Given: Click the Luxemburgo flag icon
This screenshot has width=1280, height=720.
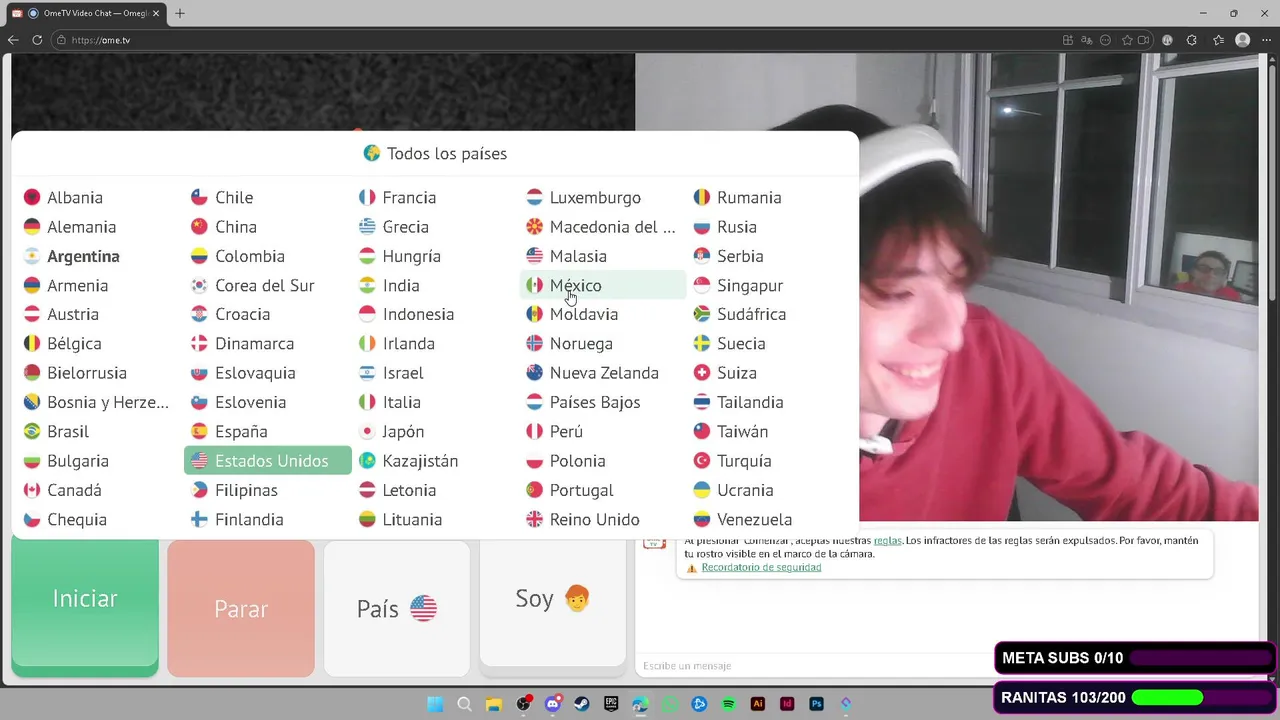Looking at the screenshot, I should [x=535, y=198].
